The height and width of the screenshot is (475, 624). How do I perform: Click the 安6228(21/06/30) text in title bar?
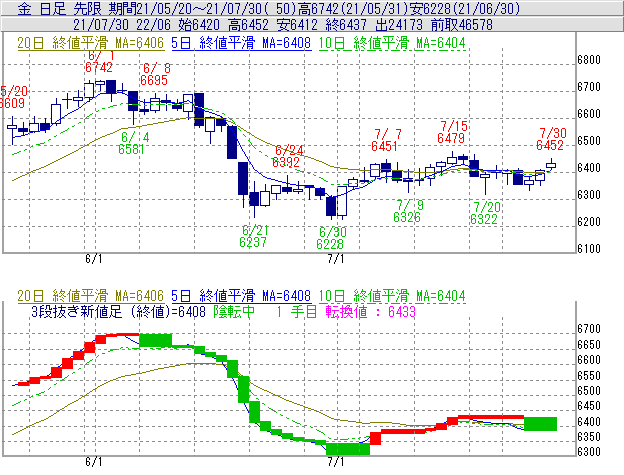(x=464, y=8)
